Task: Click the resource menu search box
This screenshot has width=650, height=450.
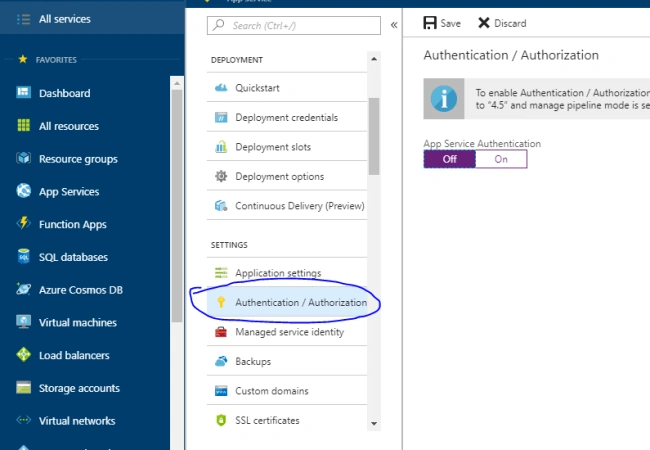Action: pos(293,25)
